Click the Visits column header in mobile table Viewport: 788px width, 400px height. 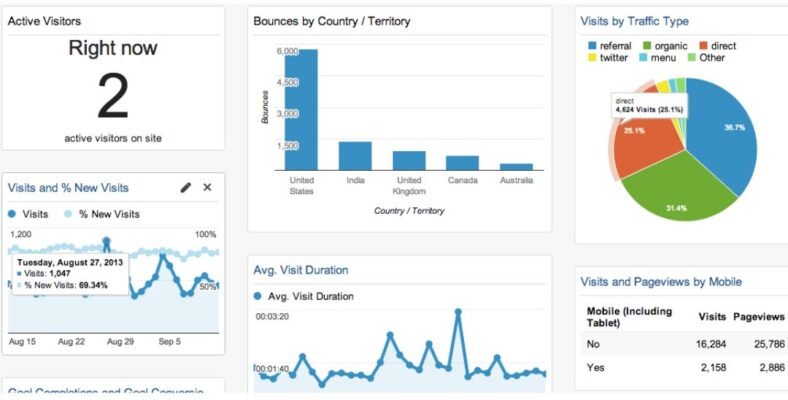coord(712,317)
